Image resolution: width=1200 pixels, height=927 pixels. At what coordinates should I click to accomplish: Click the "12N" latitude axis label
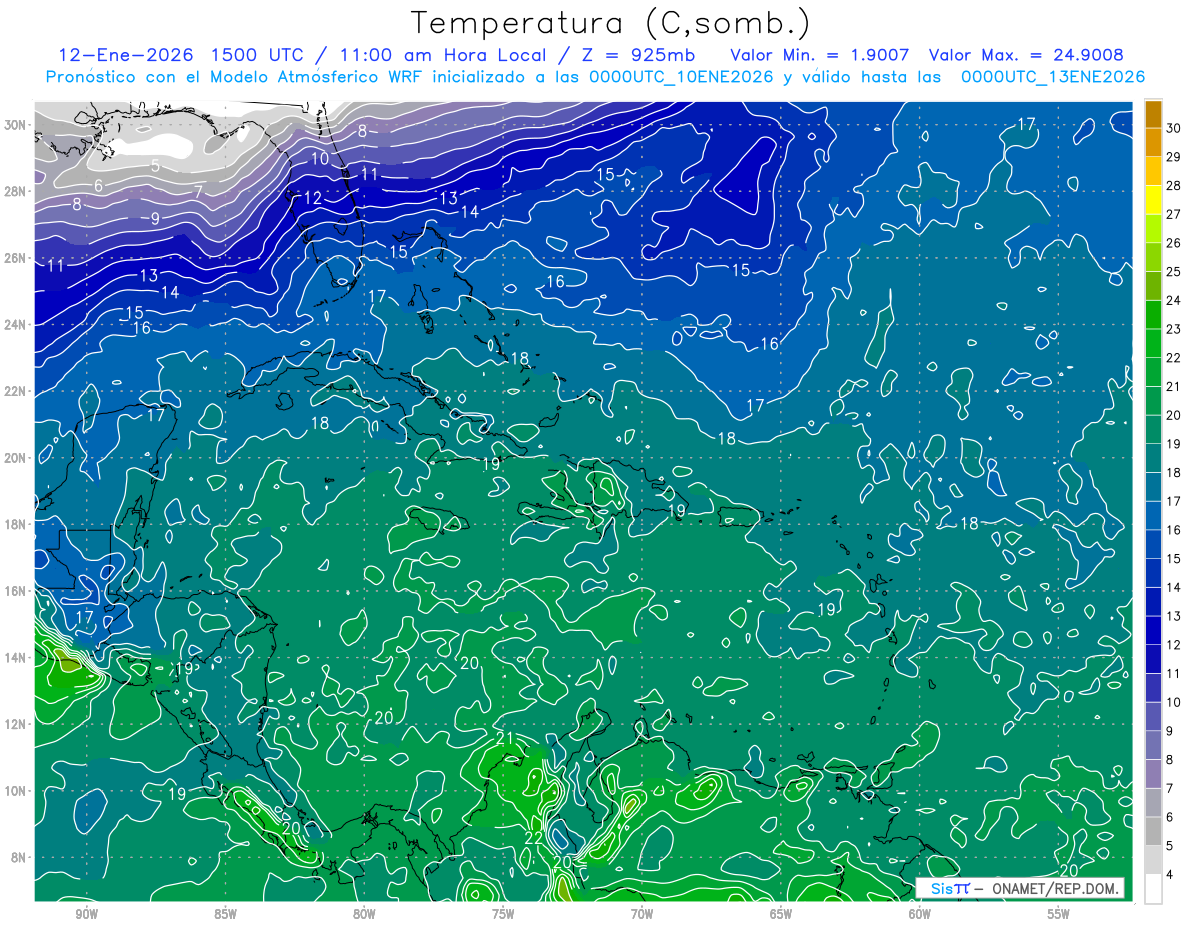point(15,723)
